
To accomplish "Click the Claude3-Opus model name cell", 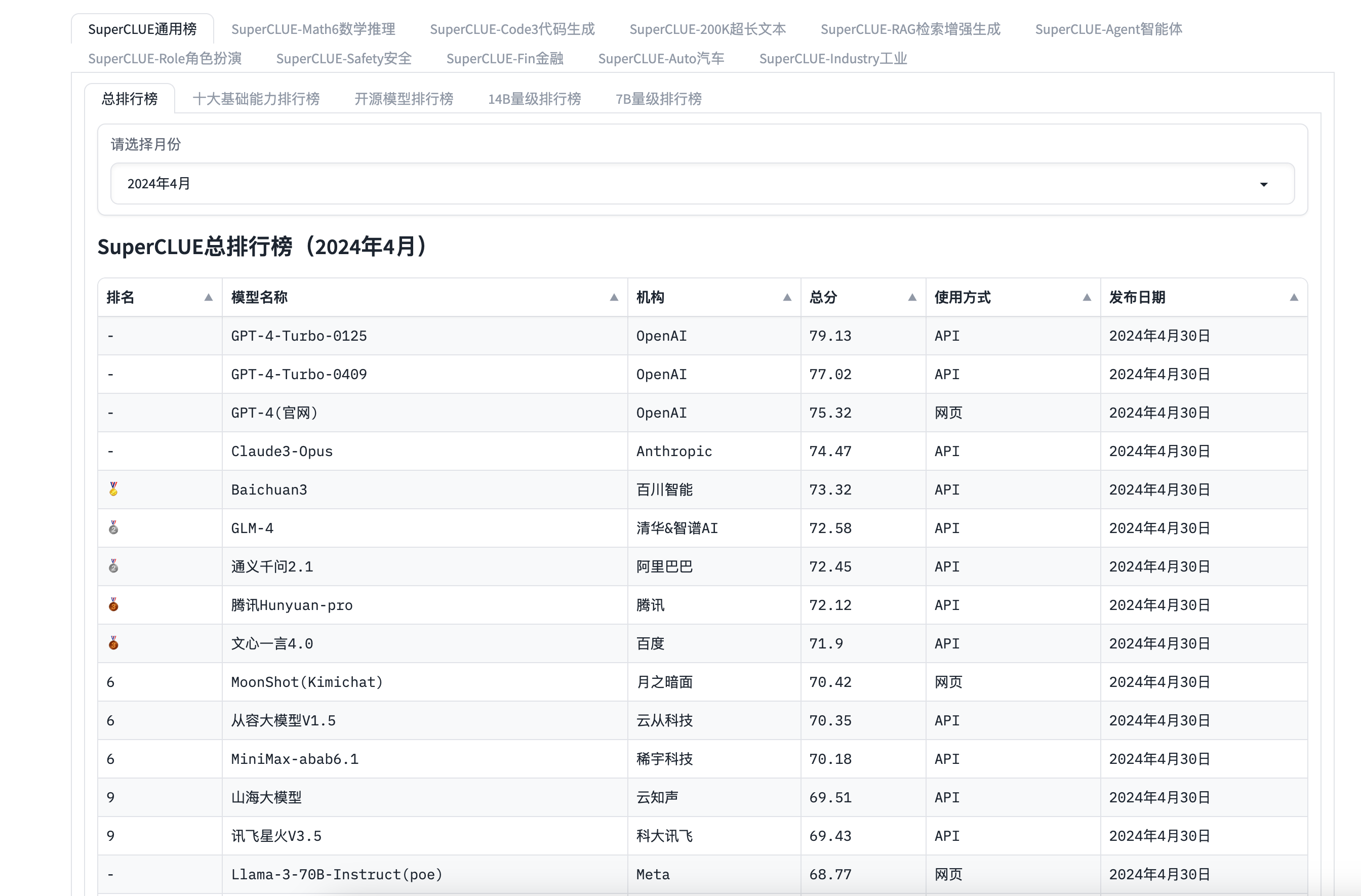I will click(425, 451).
